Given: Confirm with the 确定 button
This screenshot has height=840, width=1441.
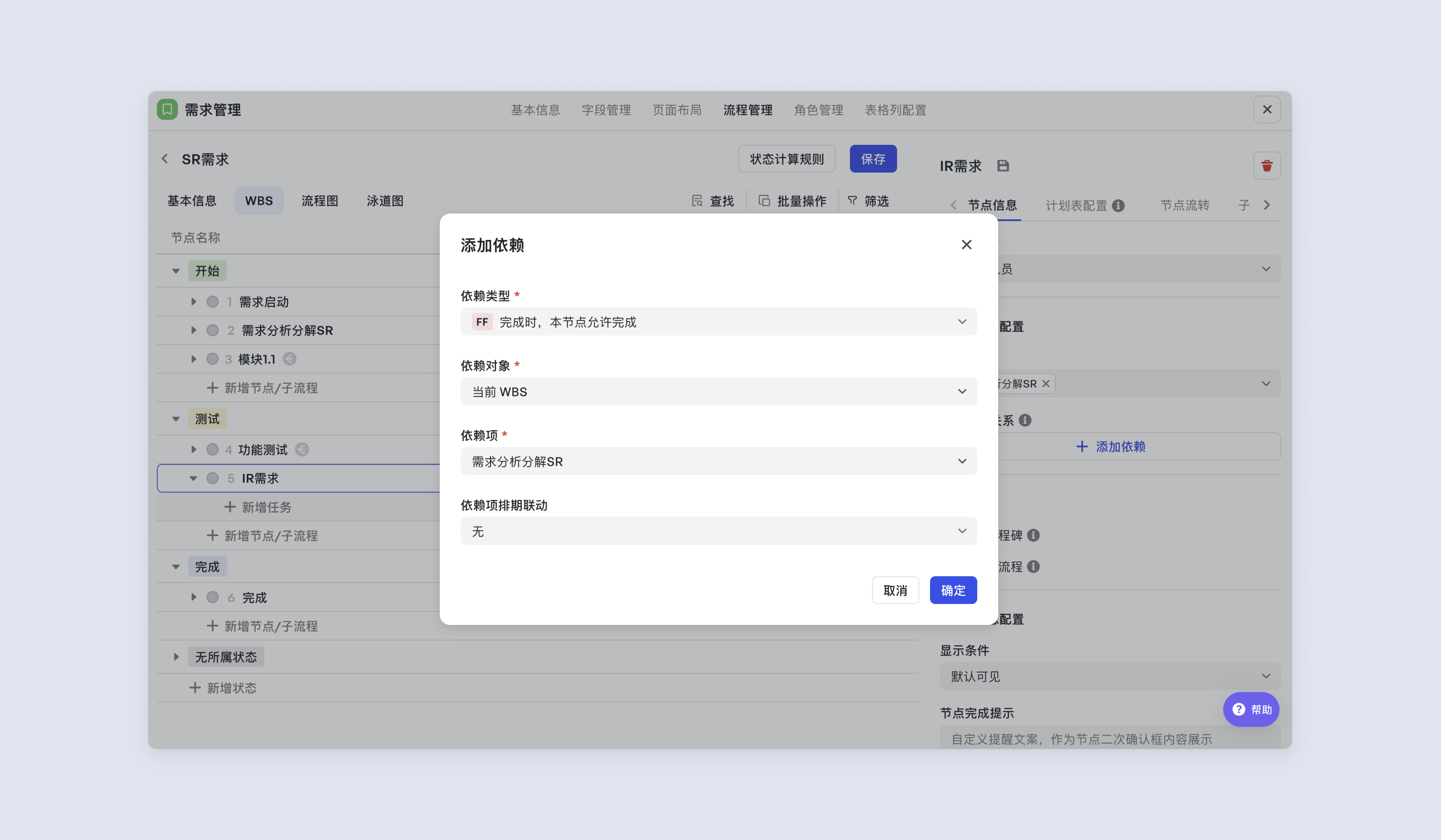Looking at the screenshot, I should point(953,590).
